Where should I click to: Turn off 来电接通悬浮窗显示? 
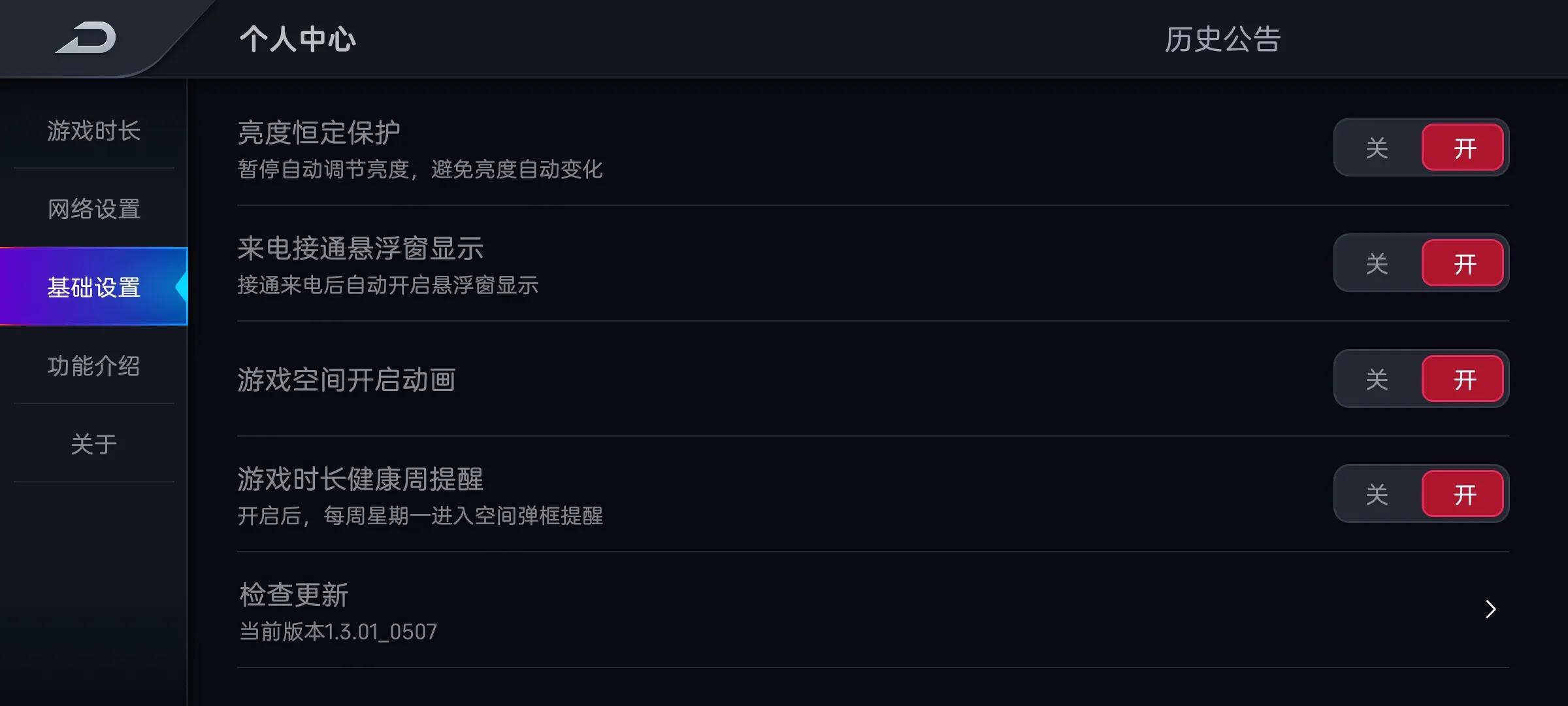1376,263
